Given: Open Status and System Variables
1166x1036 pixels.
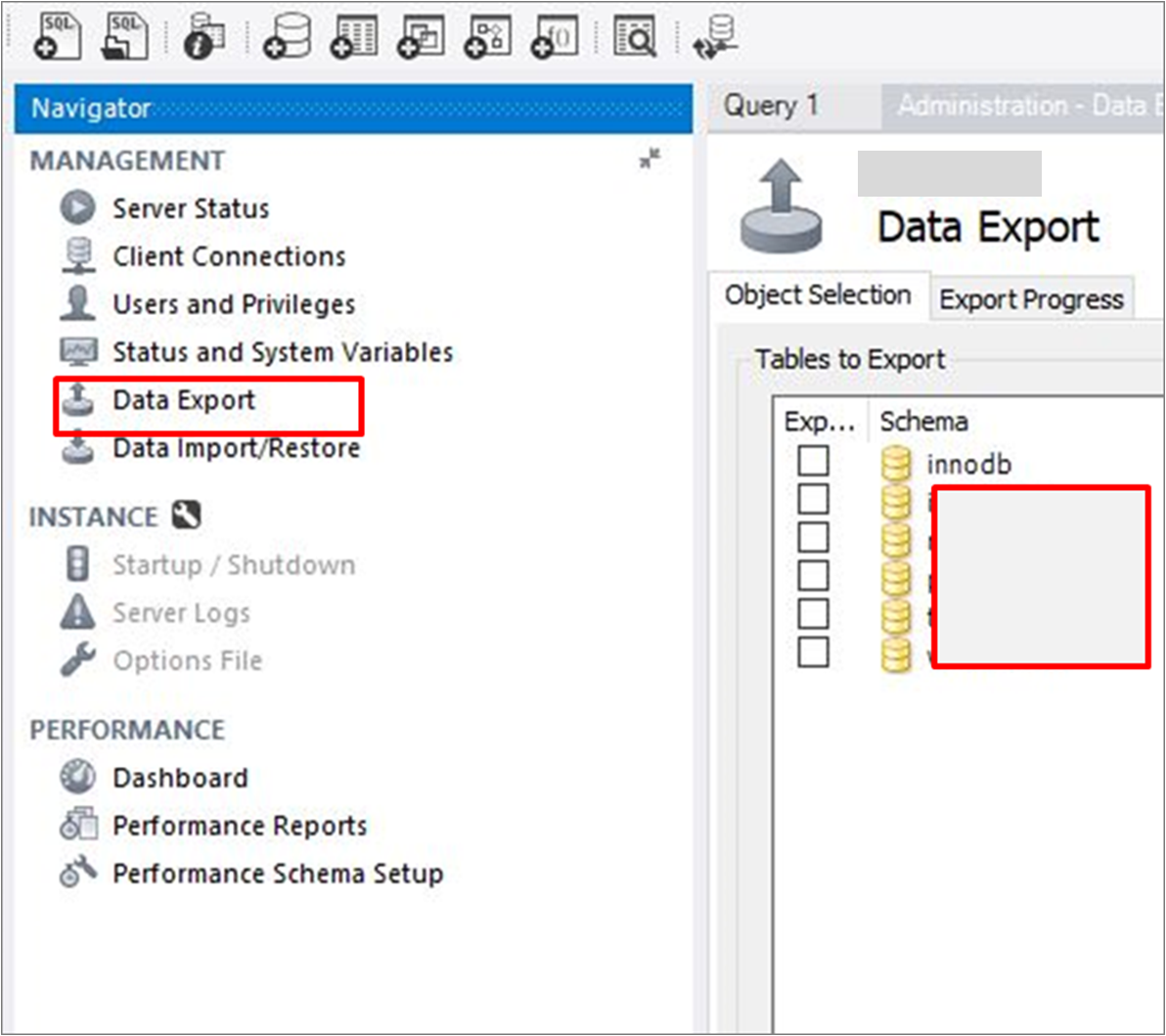Looking at the screenshot, I should coord(283,352).
